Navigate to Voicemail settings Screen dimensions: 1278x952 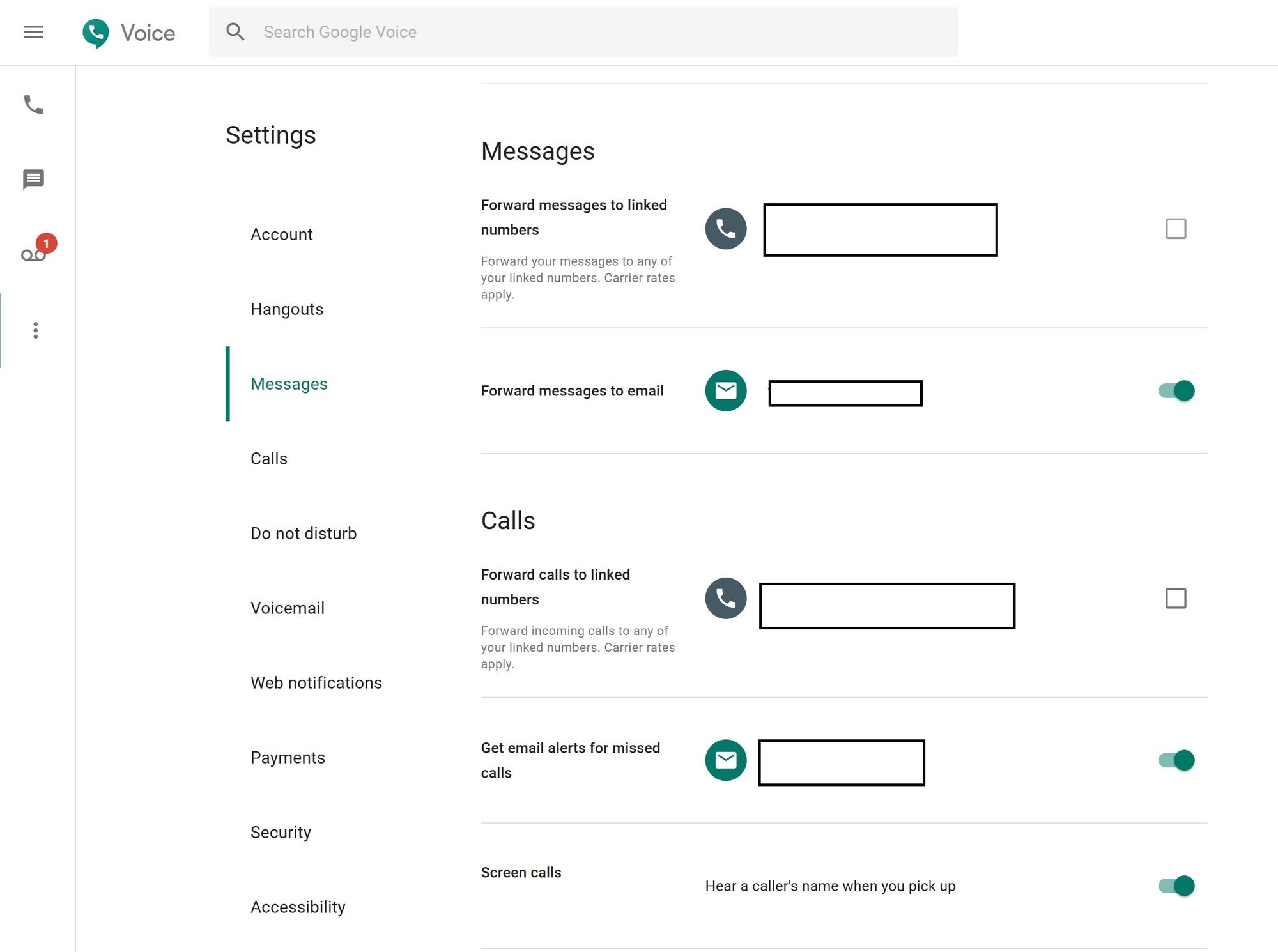[287, 608]
